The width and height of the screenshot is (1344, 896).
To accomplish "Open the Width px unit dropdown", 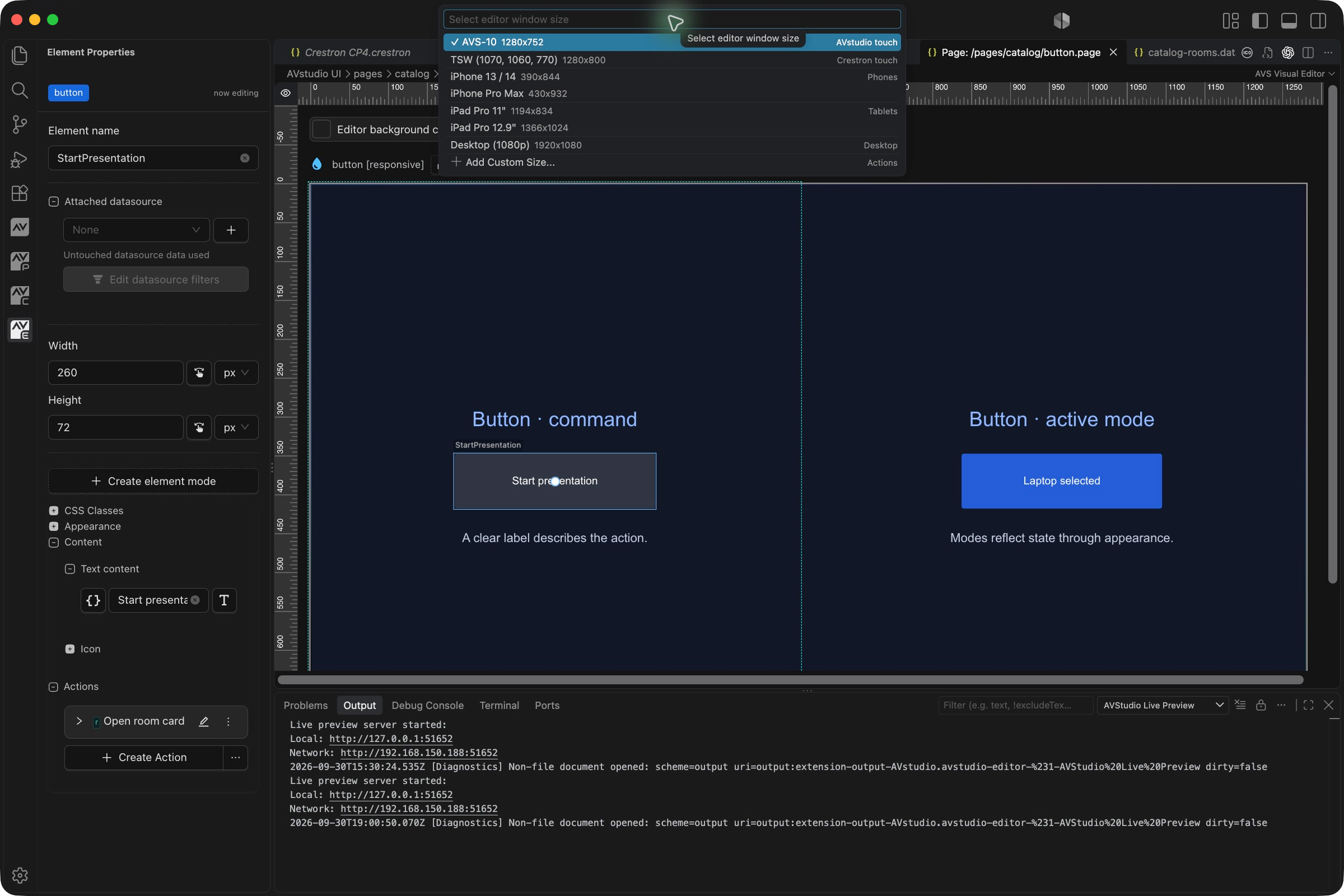I will click(x=236, y=372).
